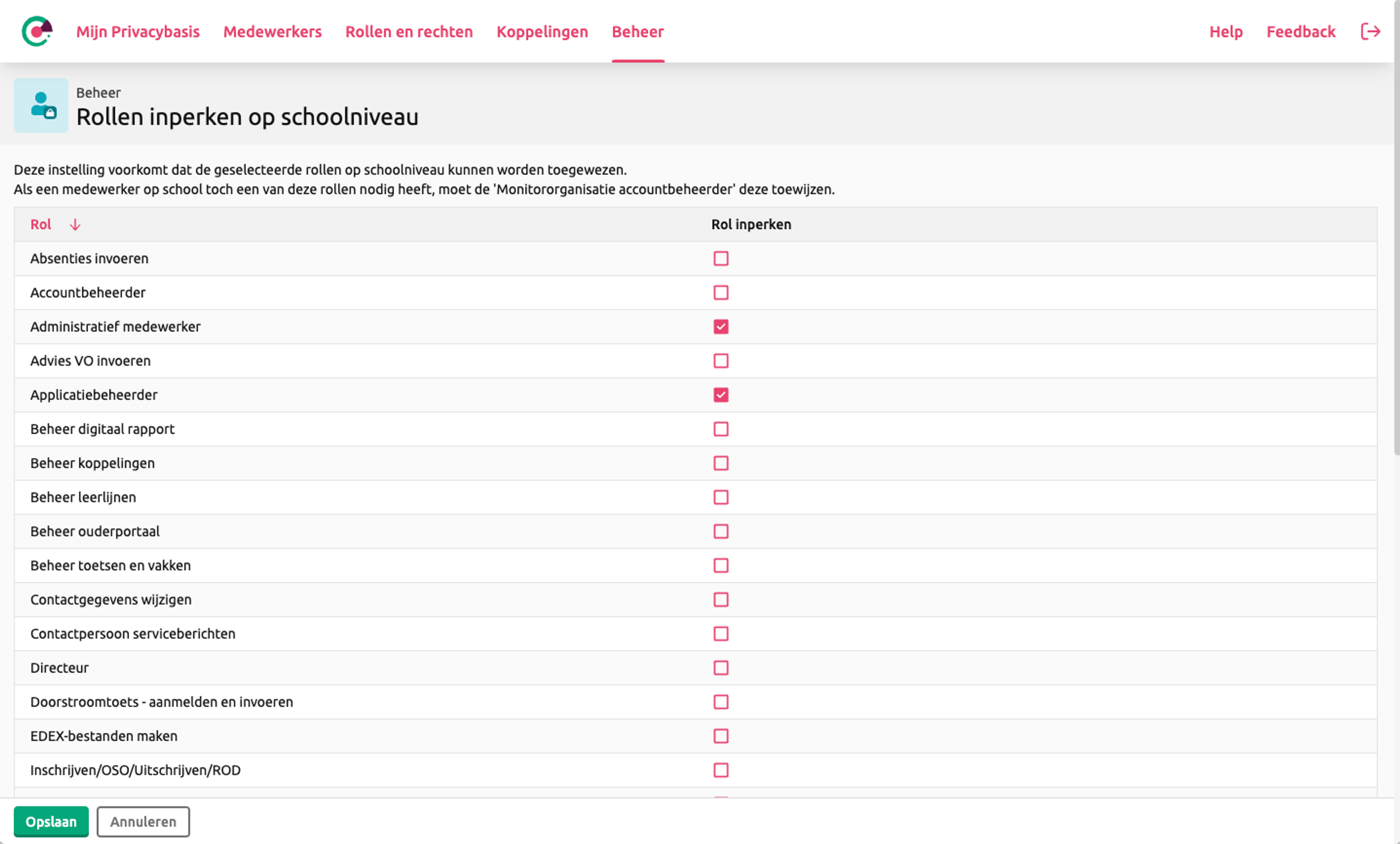Screen dimensions: 1400x844
Task: Click the vertical page scrollbar
Action: pos(1397,227)
